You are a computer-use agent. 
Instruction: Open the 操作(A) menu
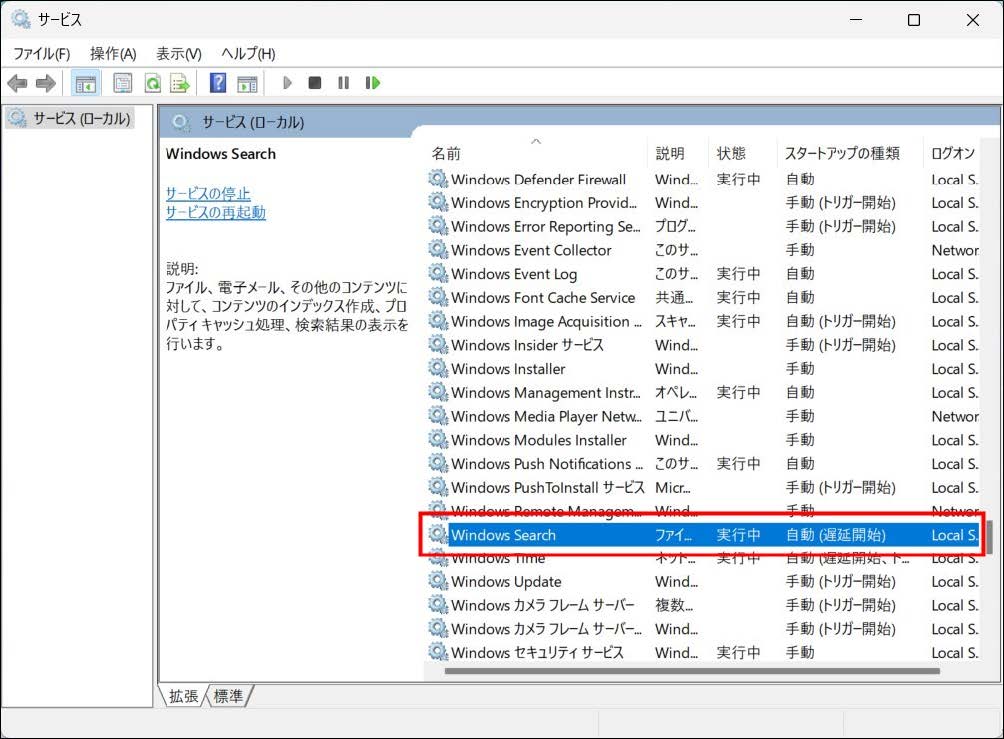pyautogui.click(x=113, y=54)
